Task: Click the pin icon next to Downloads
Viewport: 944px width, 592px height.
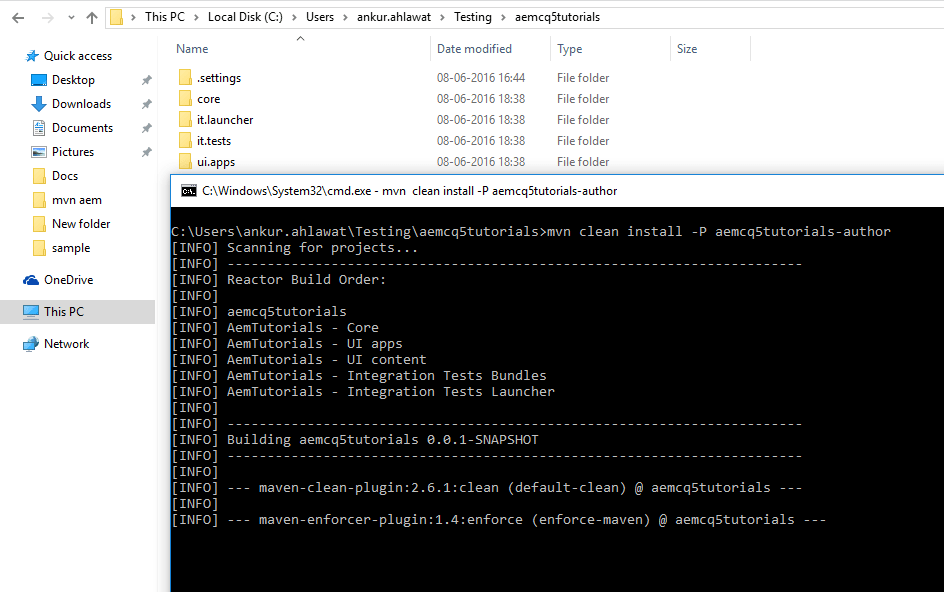Action: [146, 103]
